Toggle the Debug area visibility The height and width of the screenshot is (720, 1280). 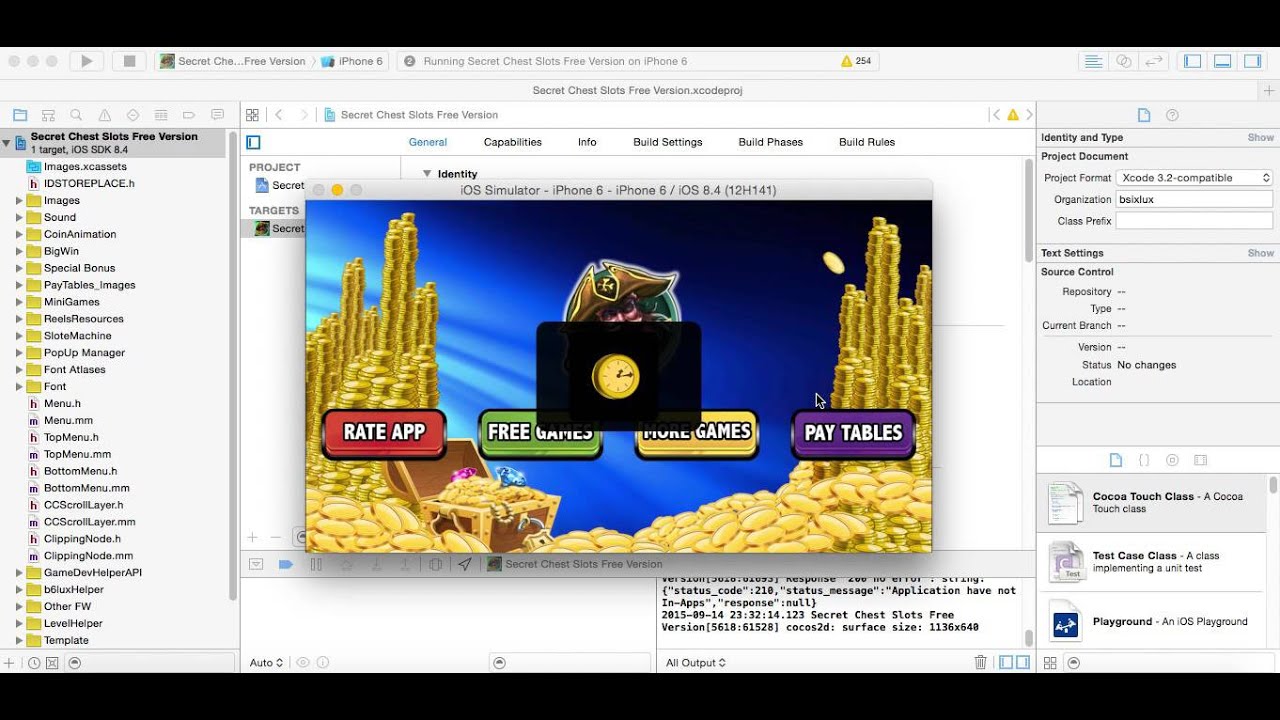[1222, 61]
